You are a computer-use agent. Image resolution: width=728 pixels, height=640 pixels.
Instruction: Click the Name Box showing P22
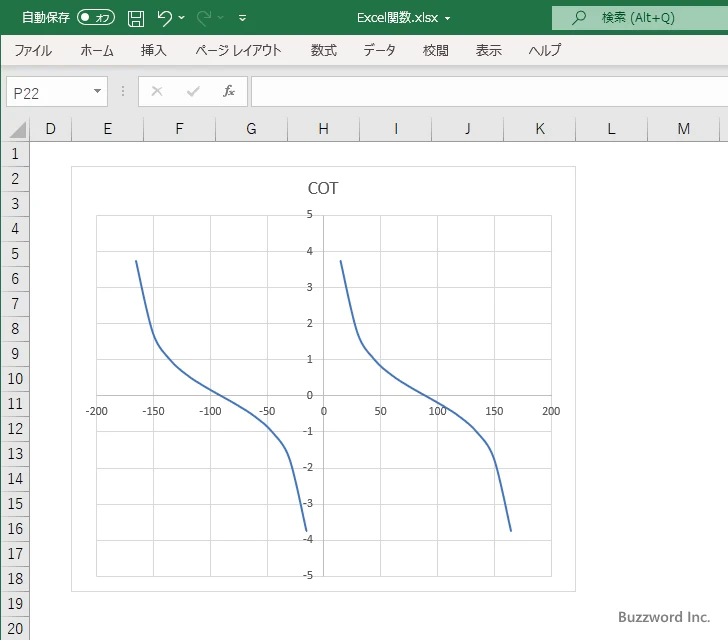50,92
